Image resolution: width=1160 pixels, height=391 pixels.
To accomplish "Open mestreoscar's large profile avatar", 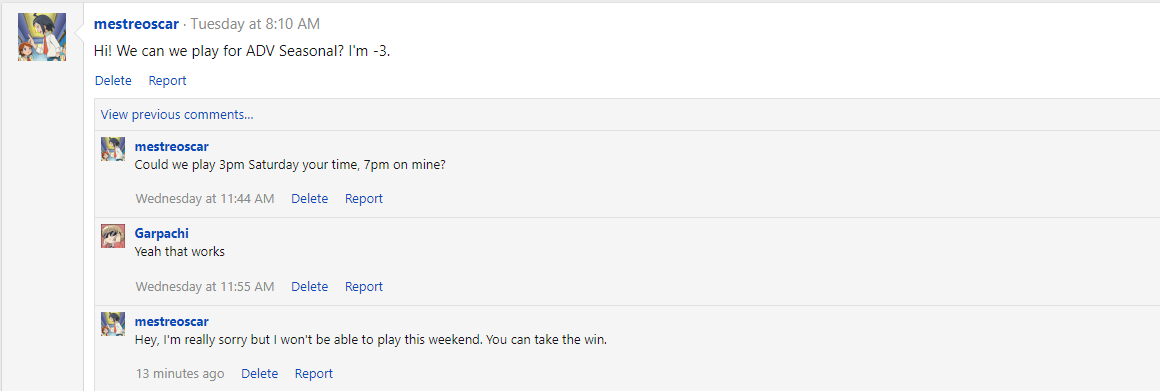I will (x=42, y=37).
